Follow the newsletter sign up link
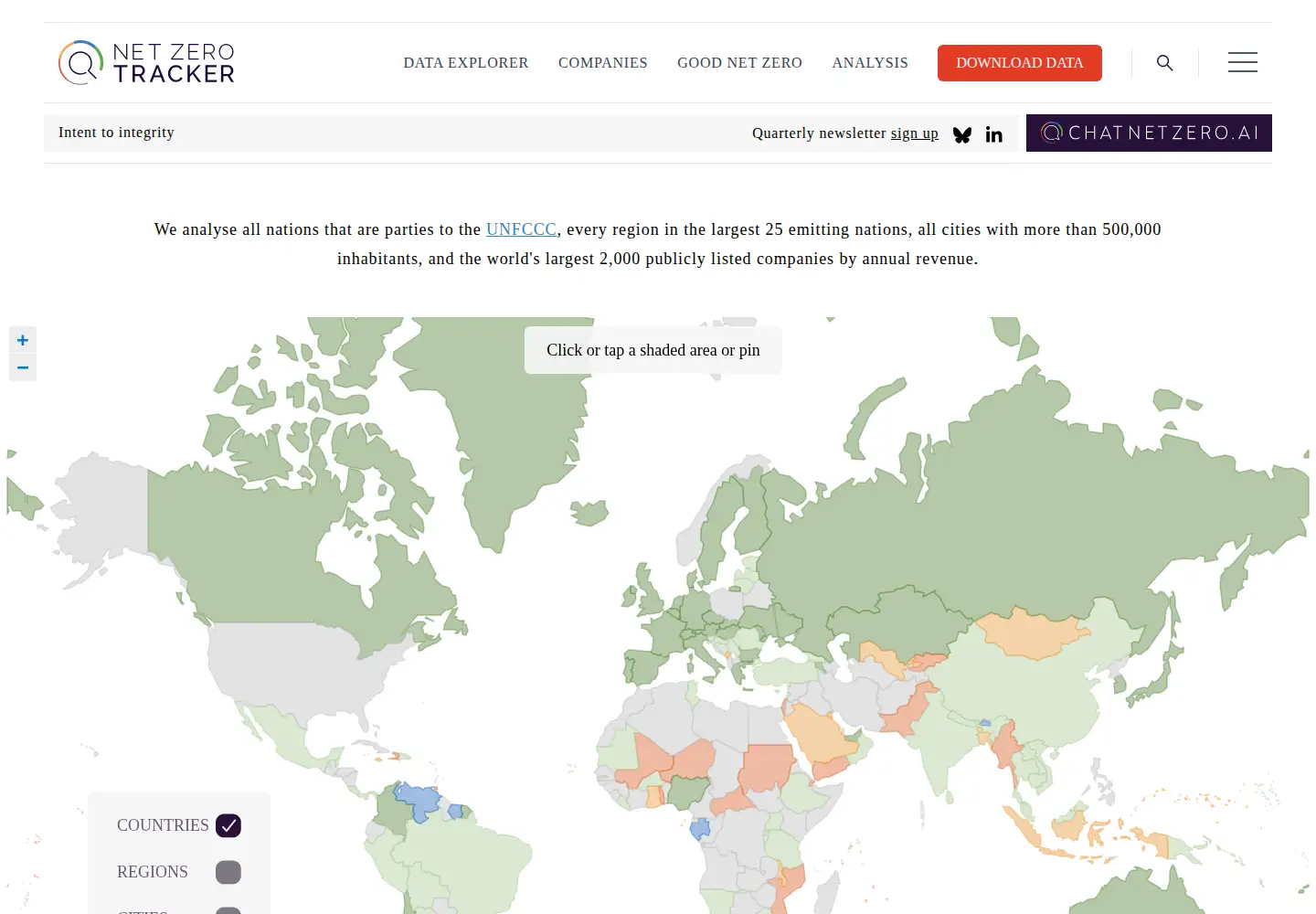The image size is (1316, 914). pos(915,133)
